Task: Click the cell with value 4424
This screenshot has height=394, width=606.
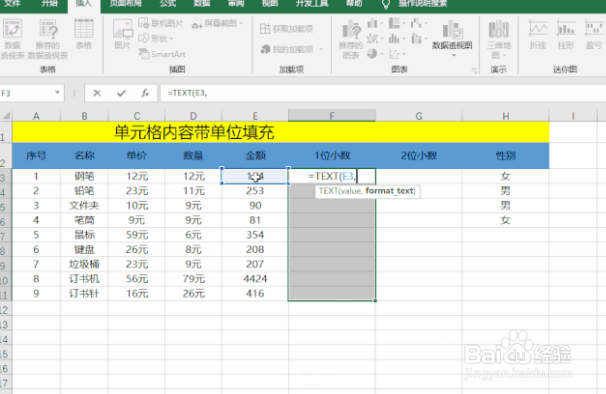Action: click(255, 279)
